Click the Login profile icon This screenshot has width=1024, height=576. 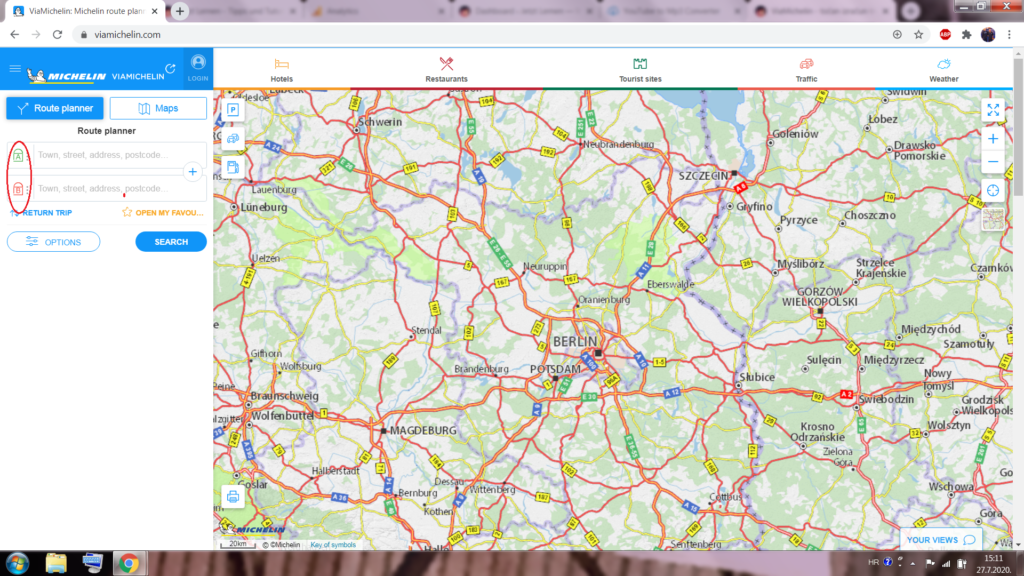198,67
